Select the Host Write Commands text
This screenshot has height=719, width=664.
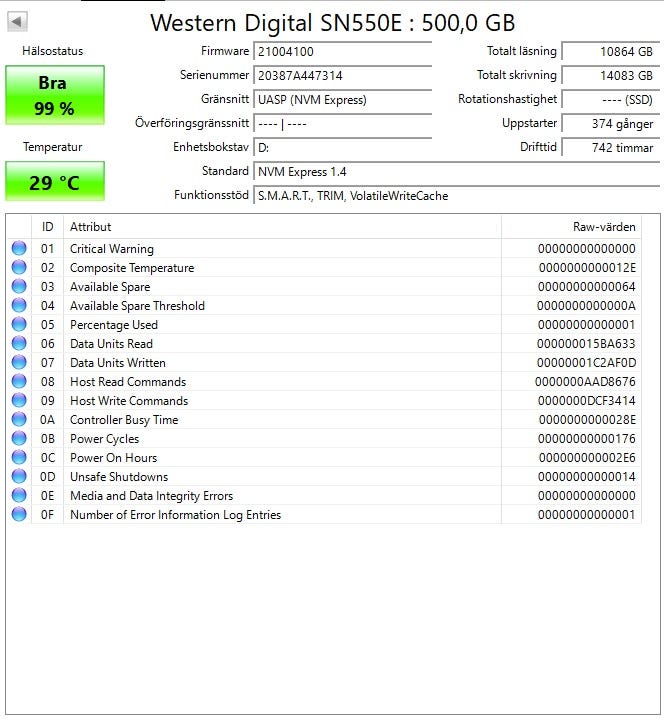(x=129, y=401)
